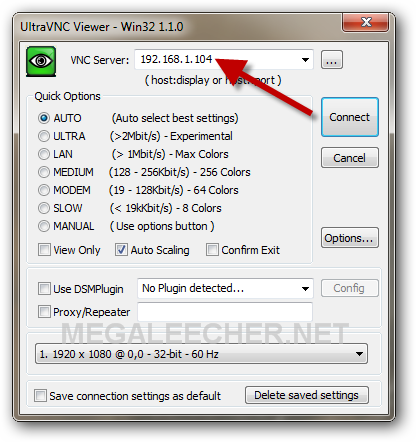Tick the Use DSMPlugin checkbox
The width and height of the screenshot is (416, 442).
[x=44, y=289]
